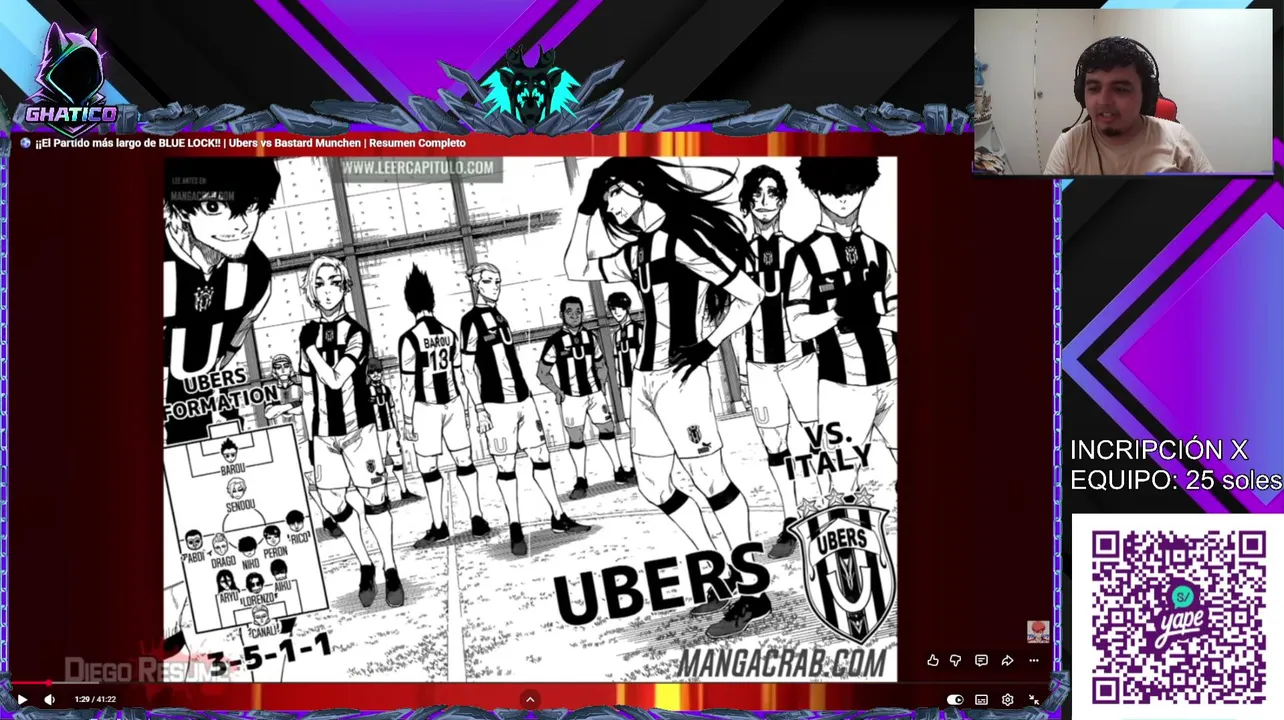1284x720 pixels.
Task: Mute the video volume speaker icon
Action: (49, 700)
